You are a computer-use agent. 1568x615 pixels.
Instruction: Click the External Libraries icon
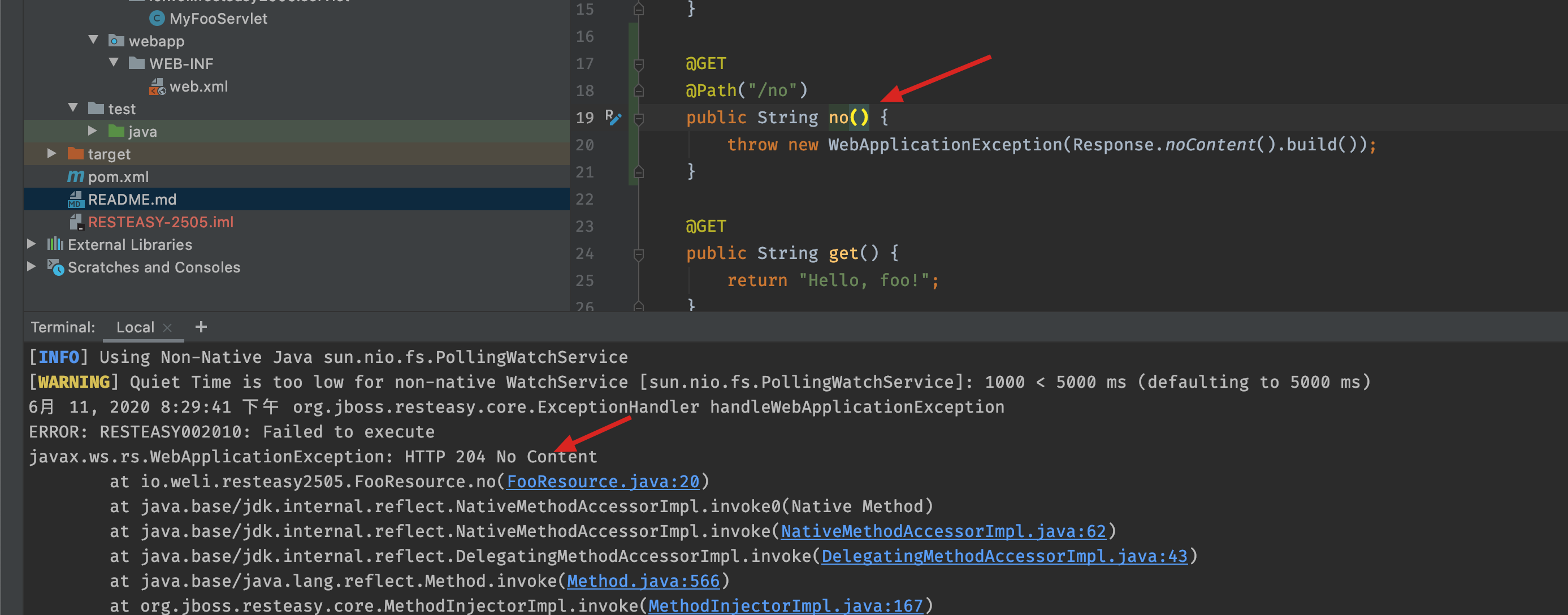click(x=55, y=245)
